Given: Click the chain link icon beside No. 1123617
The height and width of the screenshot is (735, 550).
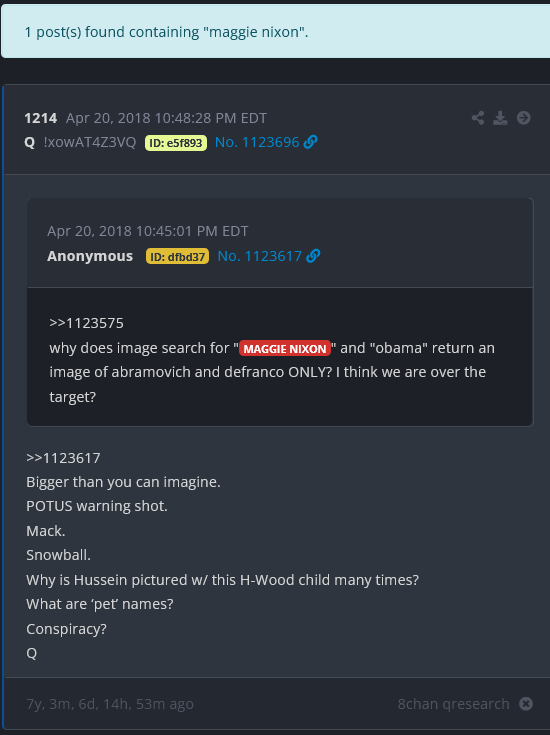Looking at the screenshot, I should click(x=313, y=256).
